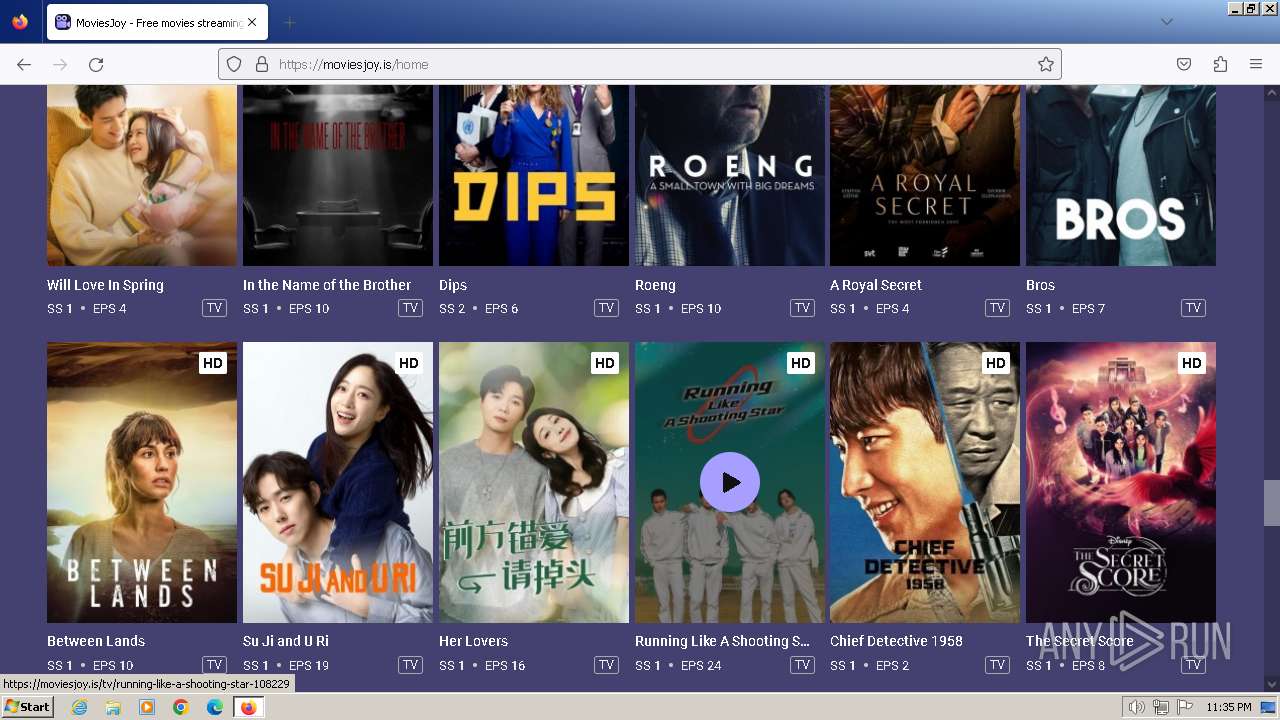Select the MoviesJoy browser tab
This screenshot has height=720, width=1280.
click(157, 22)
